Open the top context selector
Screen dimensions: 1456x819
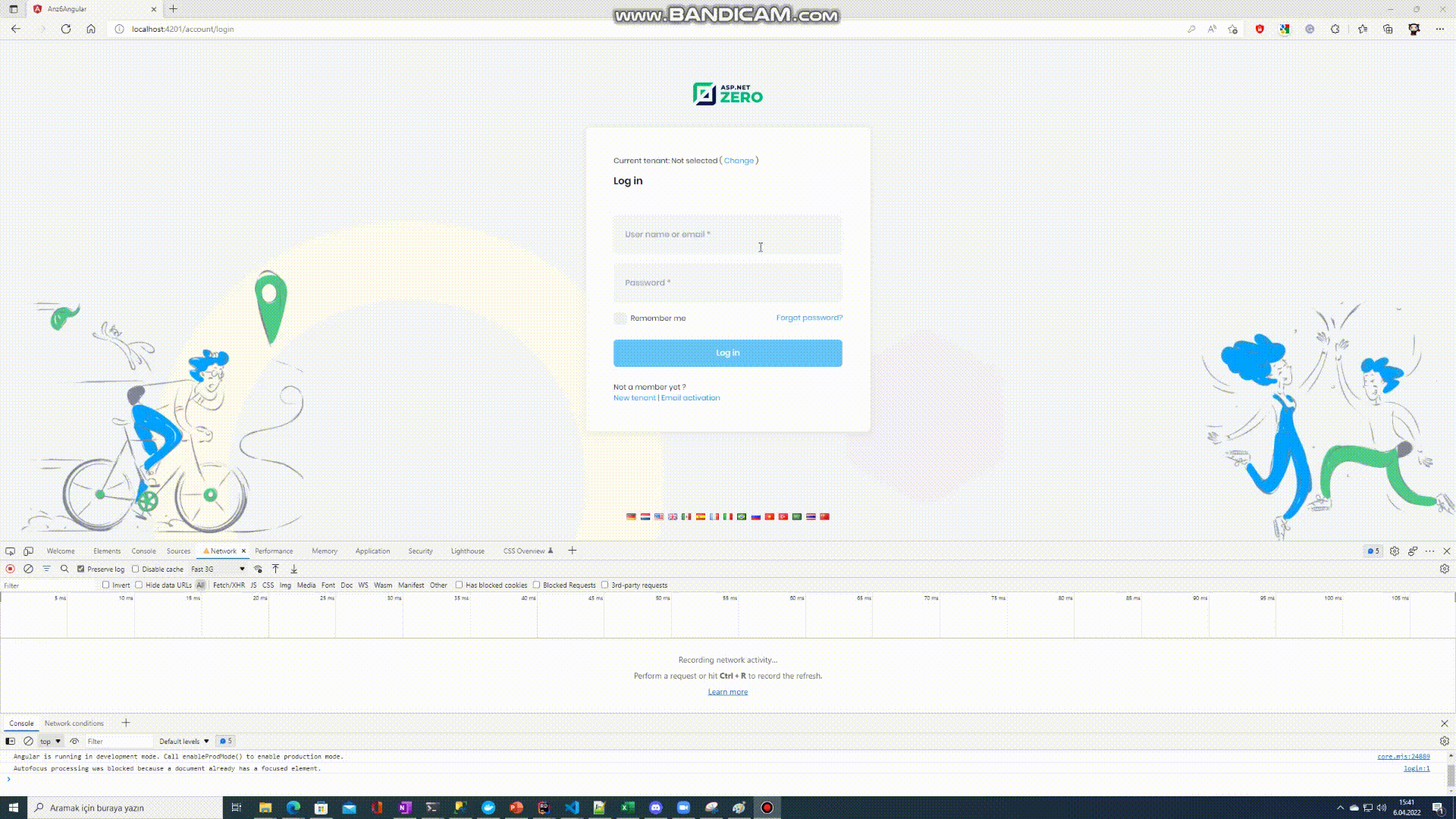[x=50, y=742]
